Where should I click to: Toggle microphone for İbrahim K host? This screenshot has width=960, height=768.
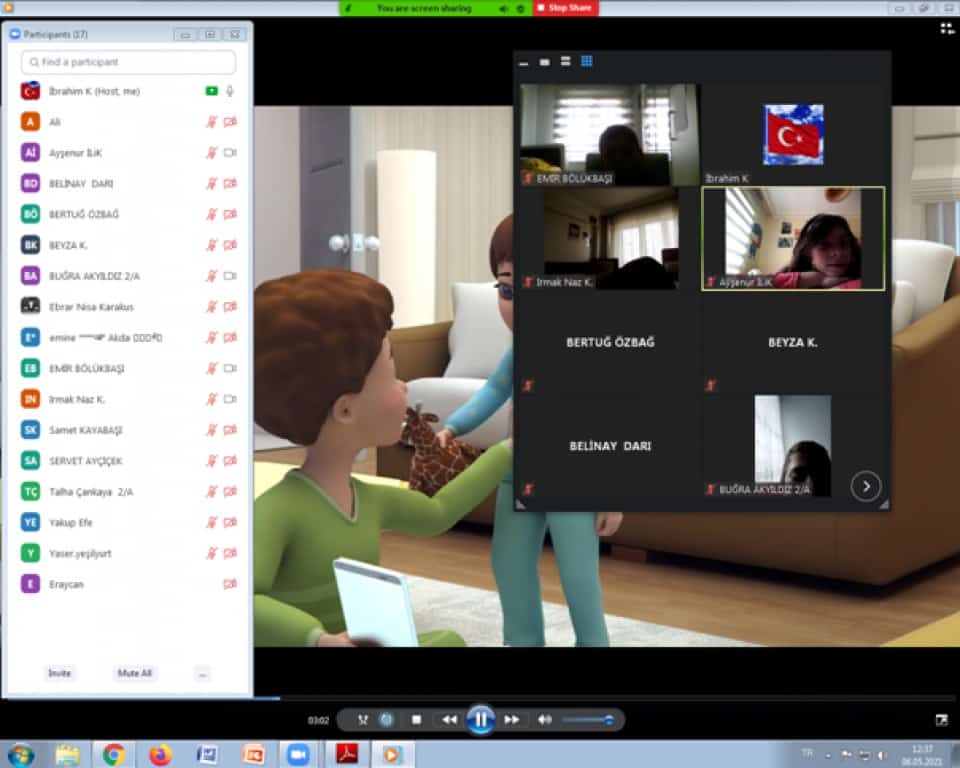click(x=230, y=91)
